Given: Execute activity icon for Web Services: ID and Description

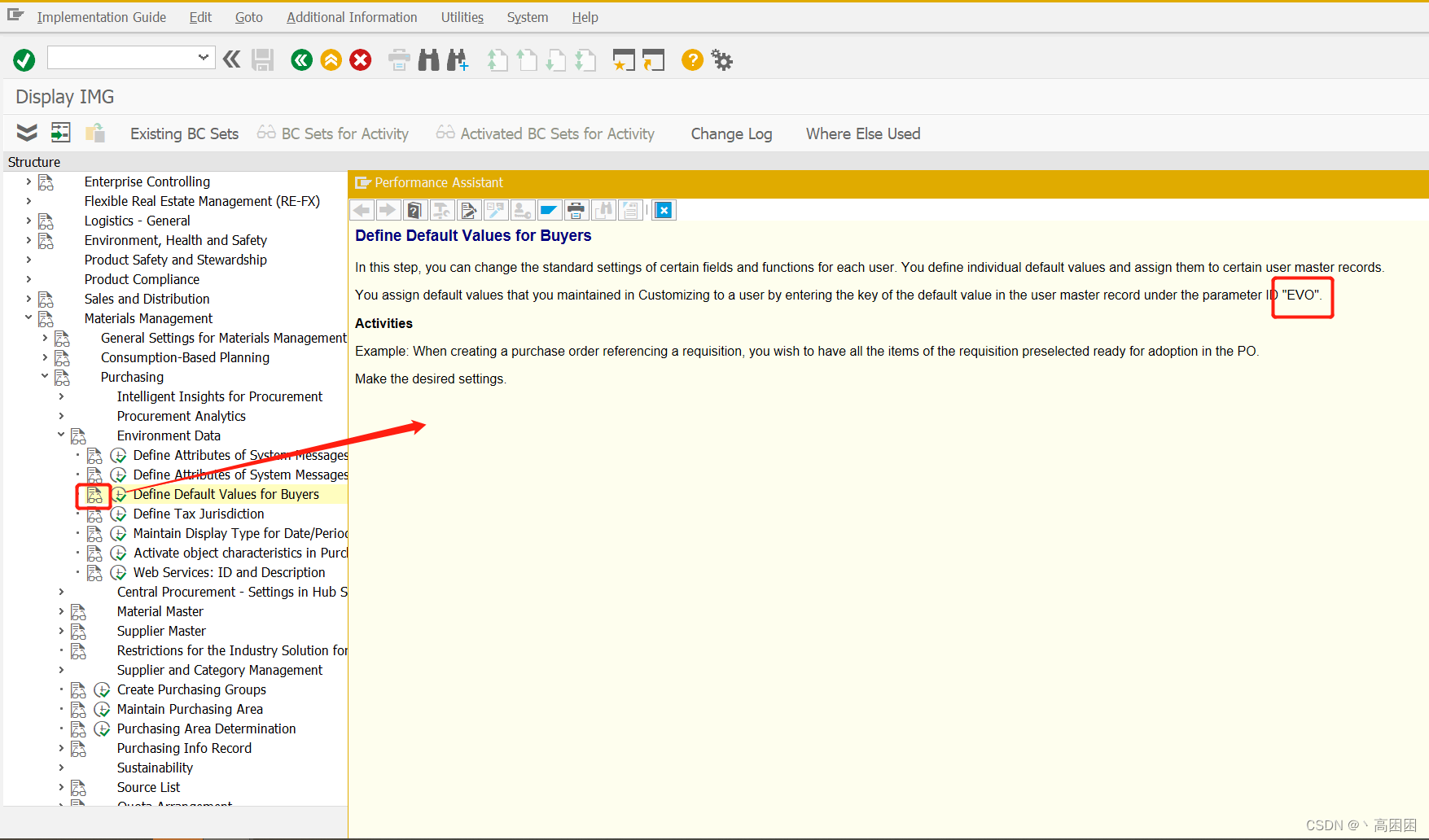Looking at the screenshot, I should [x=118, y=573].
